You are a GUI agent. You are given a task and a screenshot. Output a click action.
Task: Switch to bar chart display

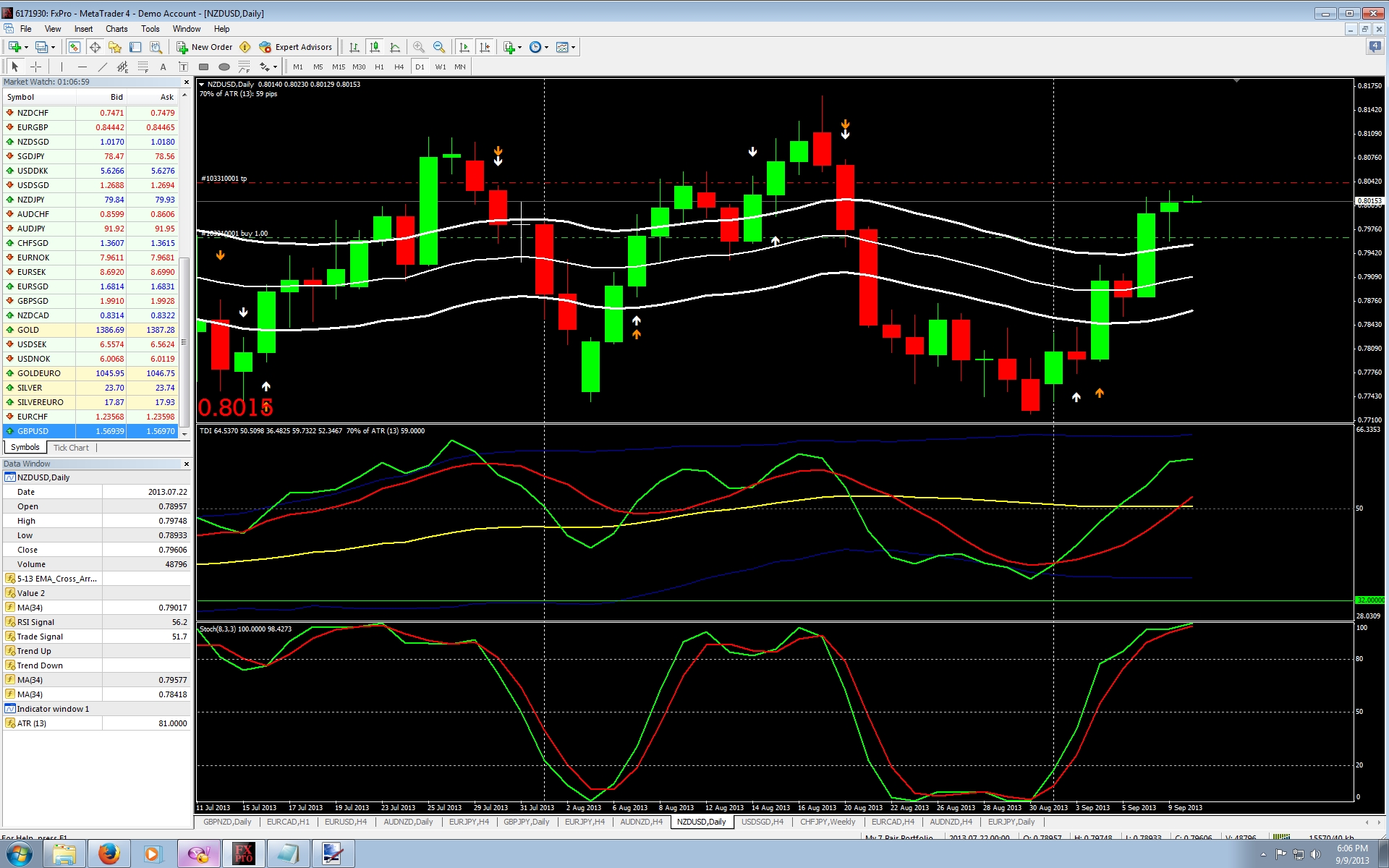(354, 47)
